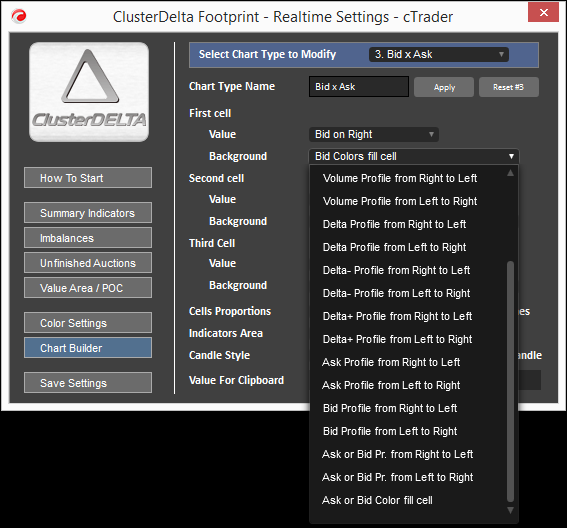The width and height of the screenshot is (567, 528).
Task: Select Delta- Profile from Left to Right
Action: (408, 293)
